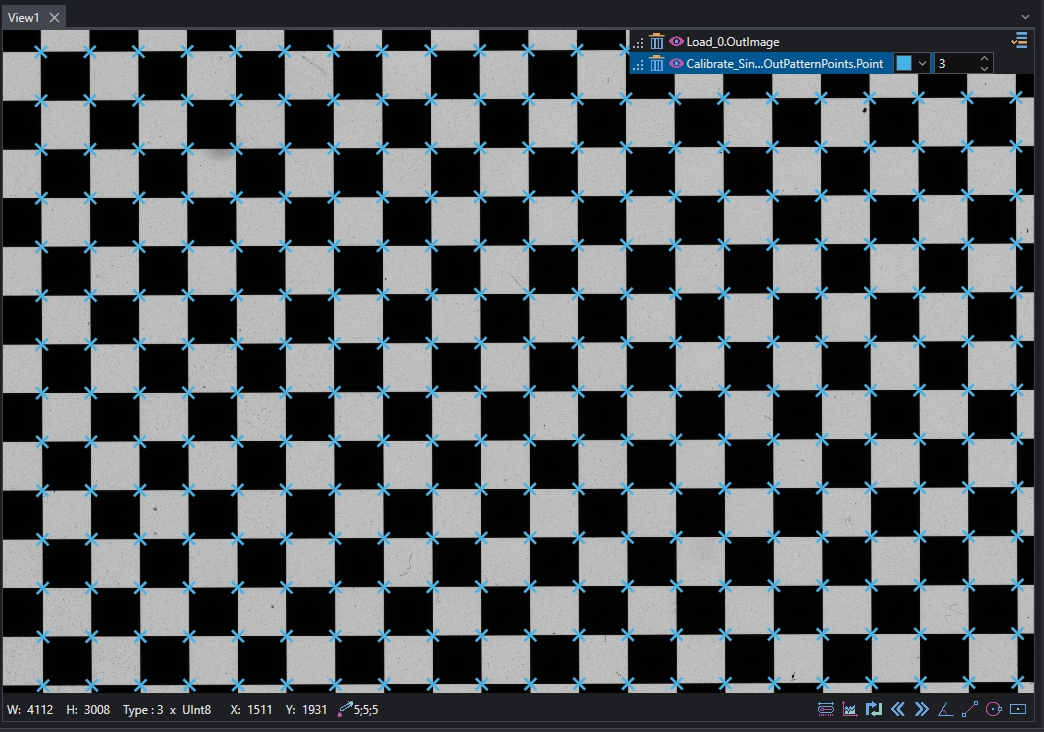Open the profile chart tool icon
Screen dimensions: 1044x732
click(x=850, y=709)
